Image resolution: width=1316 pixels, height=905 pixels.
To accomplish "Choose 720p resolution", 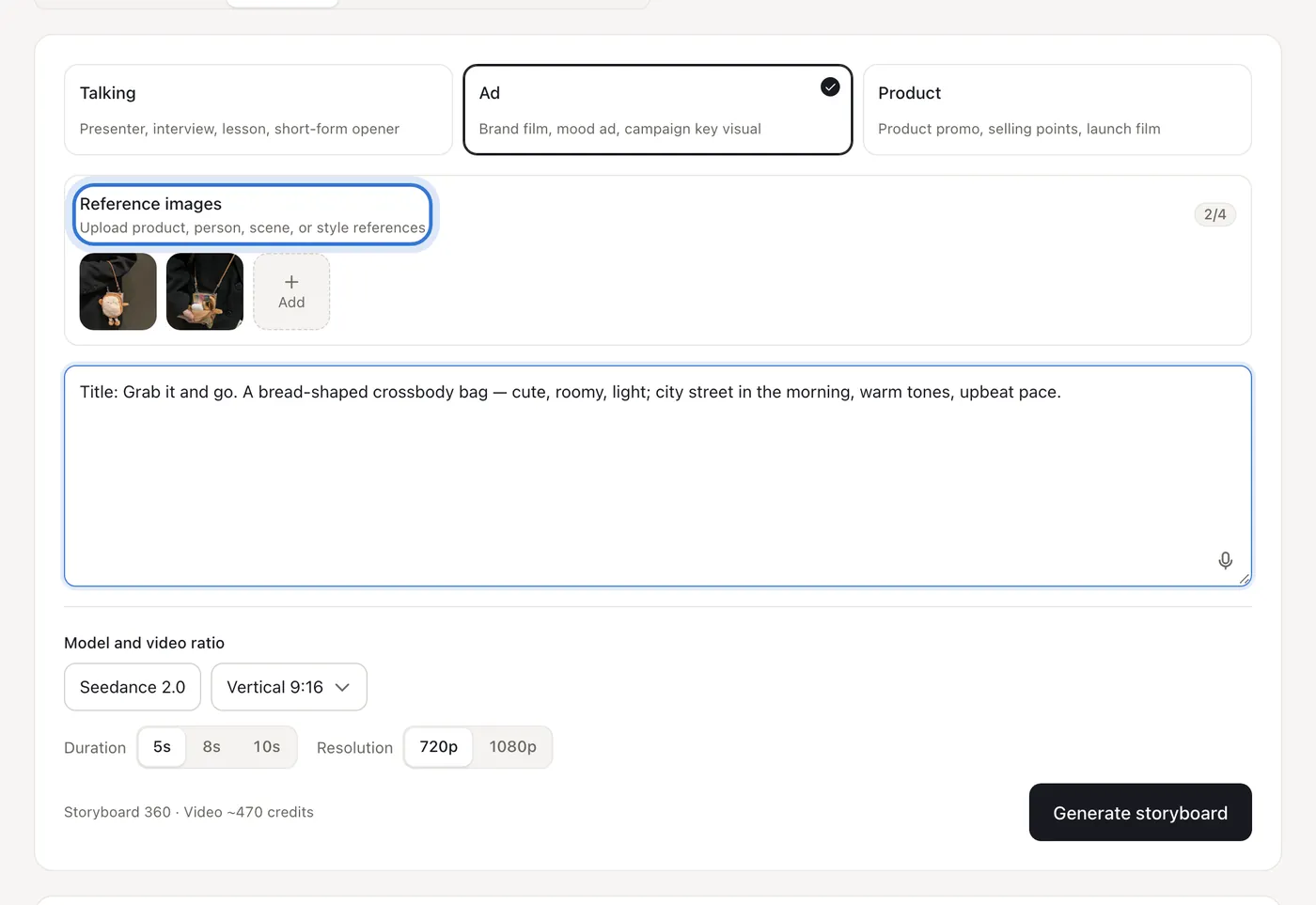I will (439, 747).
